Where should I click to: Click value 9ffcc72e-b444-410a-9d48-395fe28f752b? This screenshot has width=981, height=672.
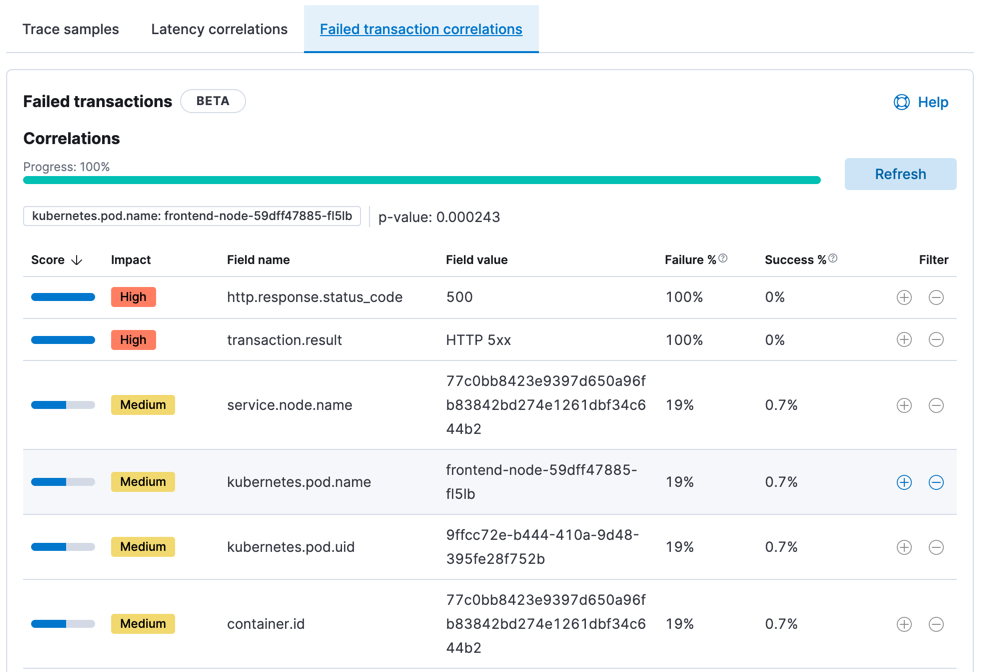pos(542,547)
